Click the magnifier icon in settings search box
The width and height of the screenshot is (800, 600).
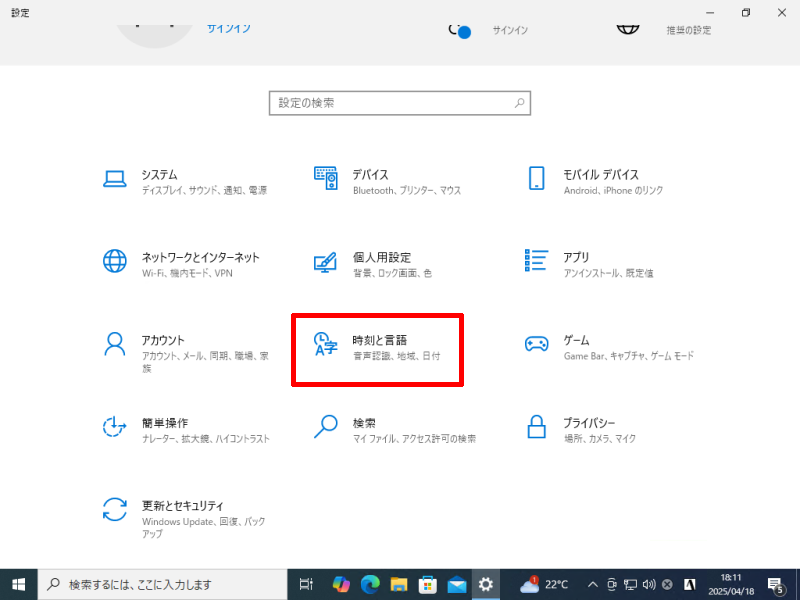[519, 103]
